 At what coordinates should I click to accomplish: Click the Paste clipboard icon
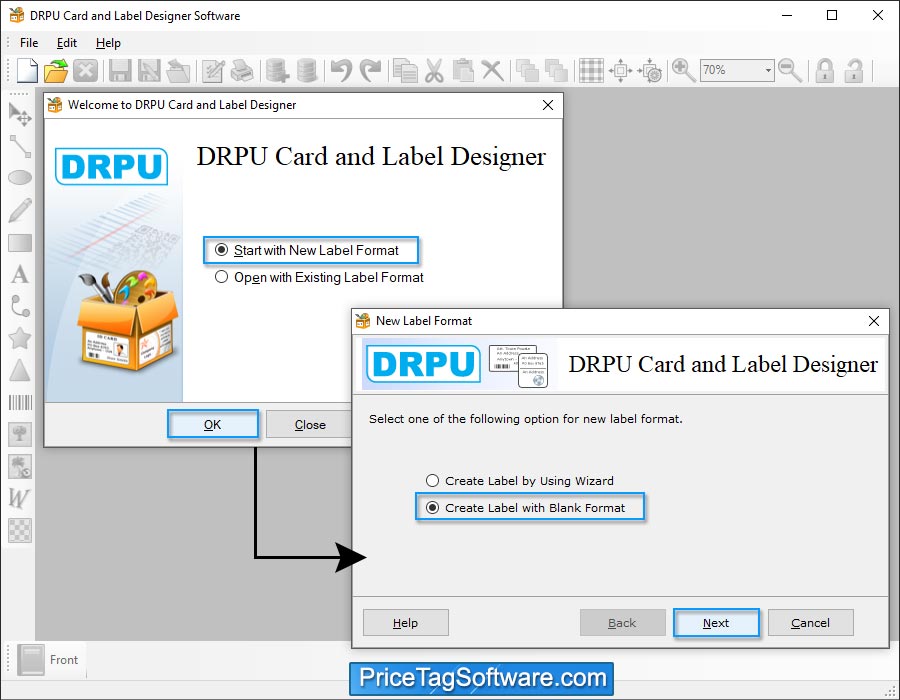(x=463, y=71)
